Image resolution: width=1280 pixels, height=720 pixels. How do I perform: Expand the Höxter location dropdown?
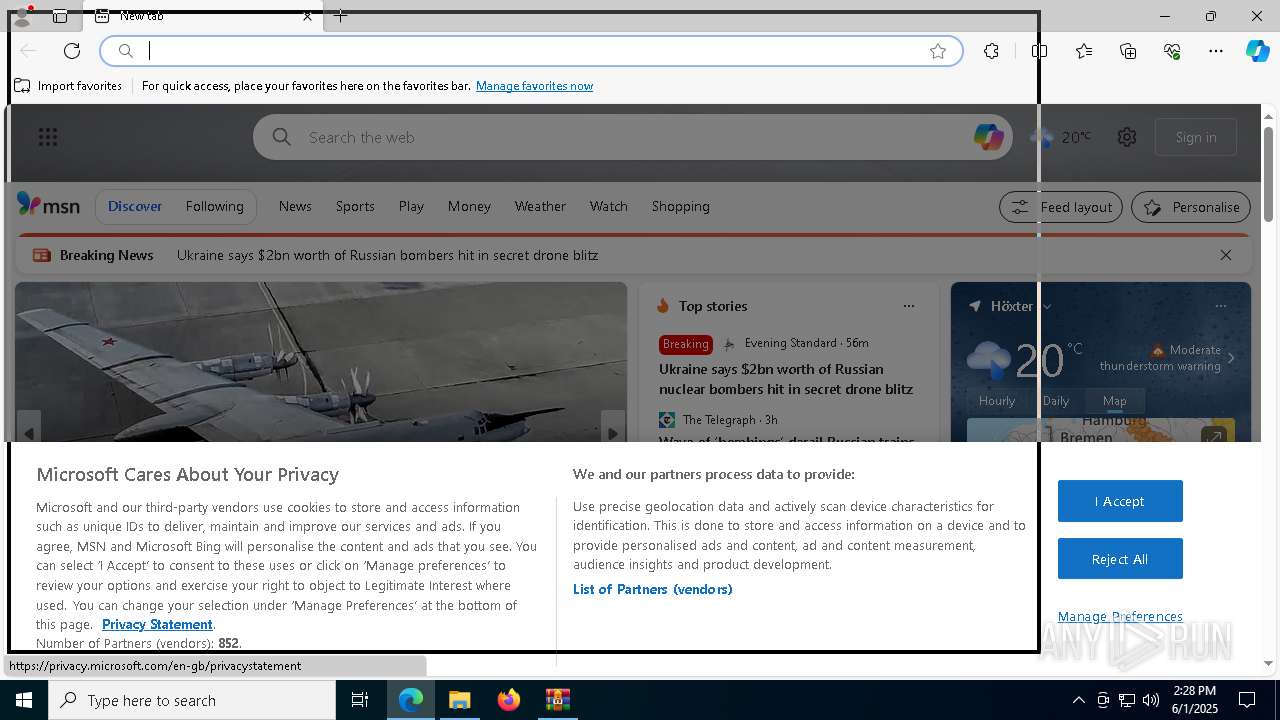tap(1047, 306)
